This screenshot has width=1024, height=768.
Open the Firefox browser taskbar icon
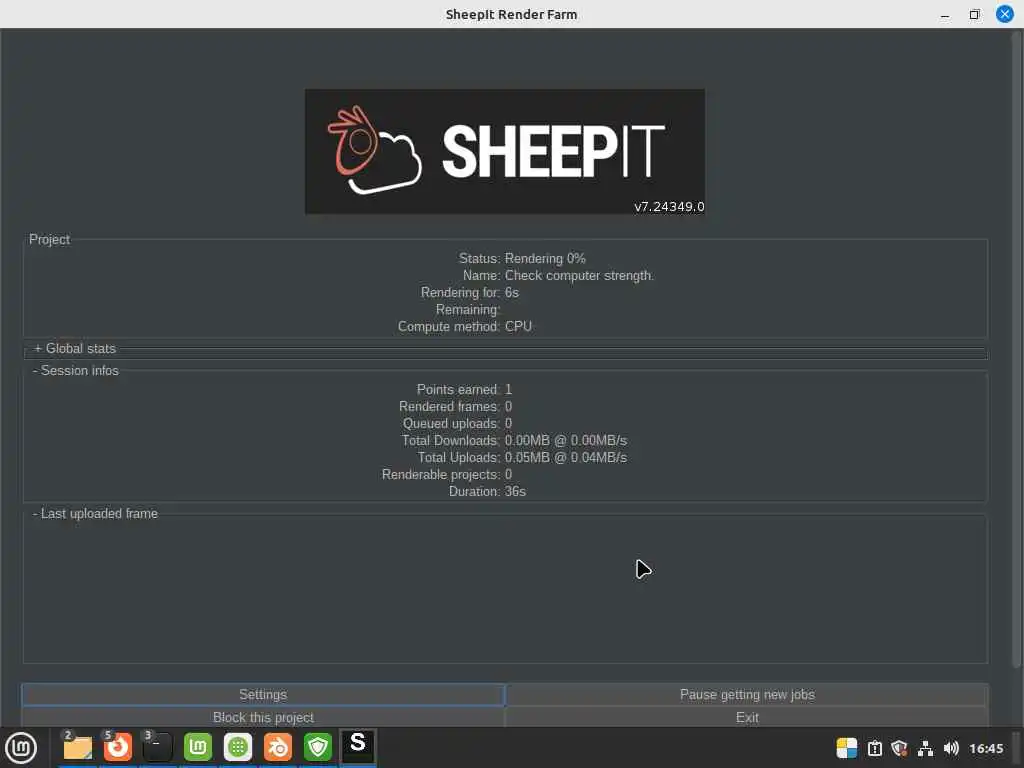pyautogui.click(x=118, y=747)
